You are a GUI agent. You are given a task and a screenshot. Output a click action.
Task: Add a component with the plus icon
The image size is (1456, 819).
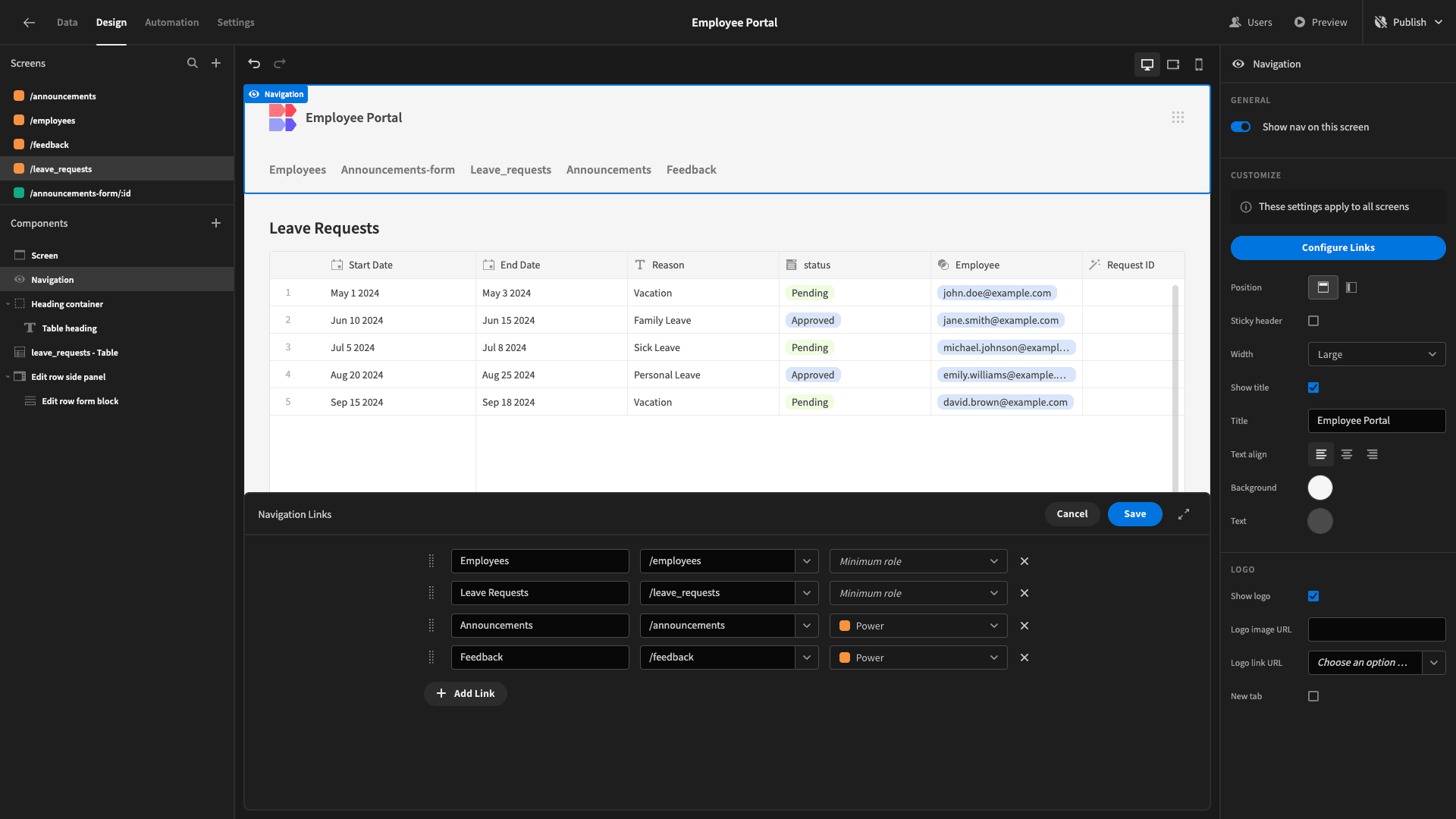(x=216, y=223)
